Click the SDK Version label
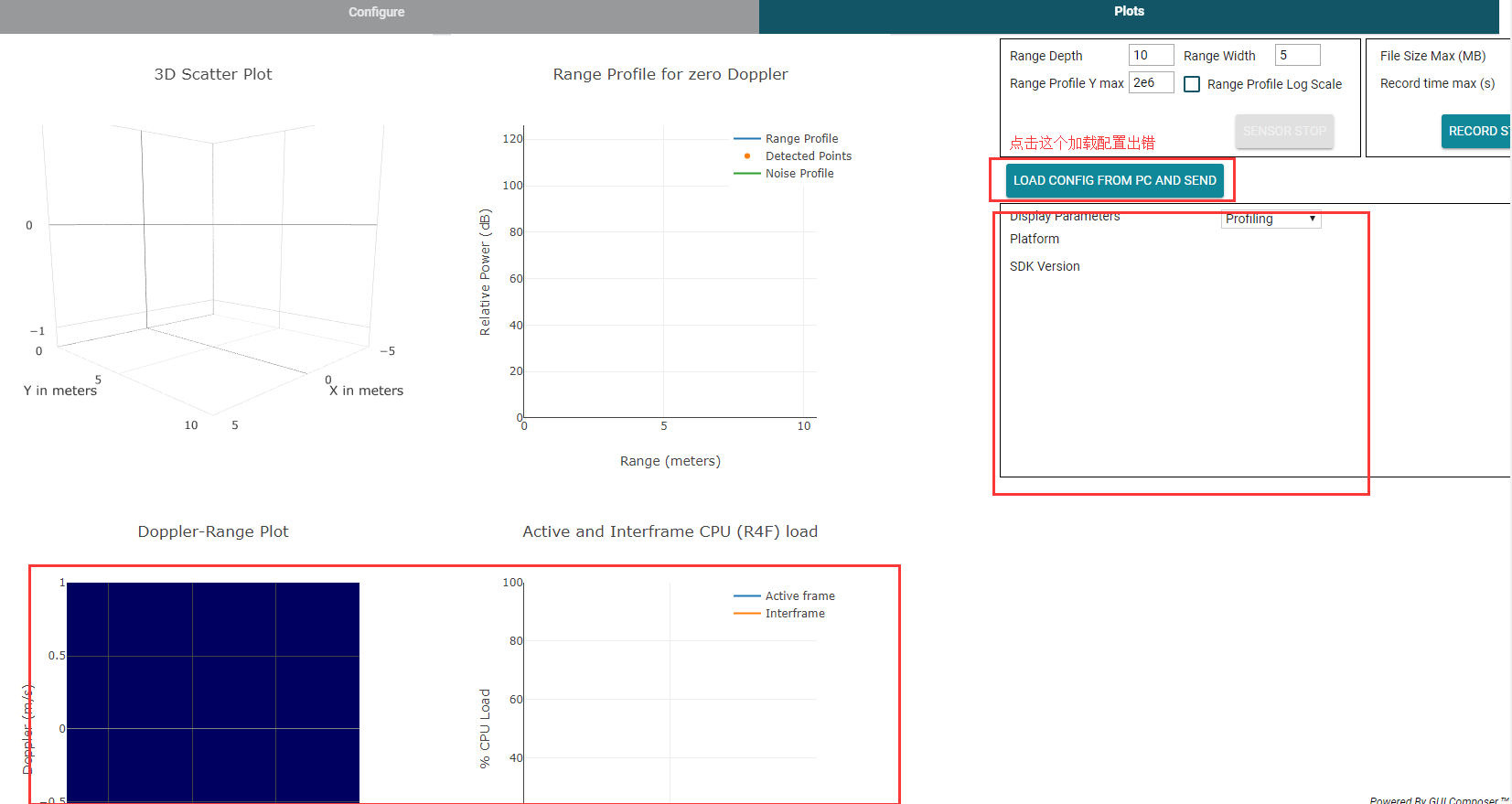Screen dimensions: 1512x804 1045,266
